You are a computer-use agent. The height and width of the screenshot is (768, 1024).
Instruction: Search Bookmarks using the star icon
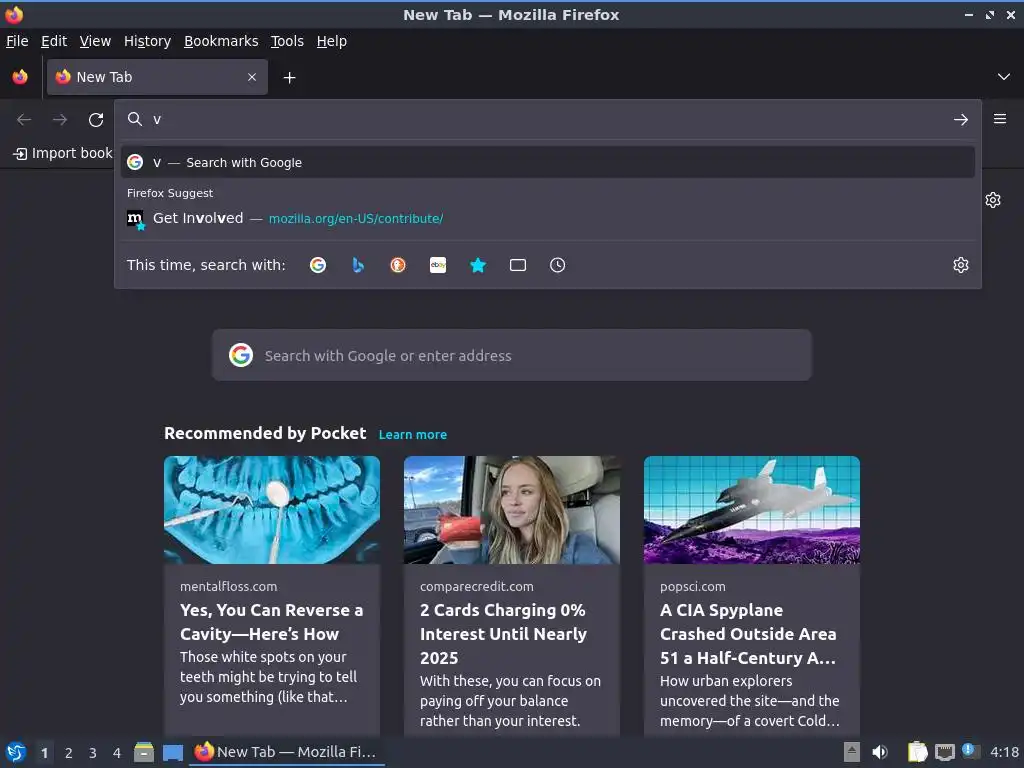point(478,265)
